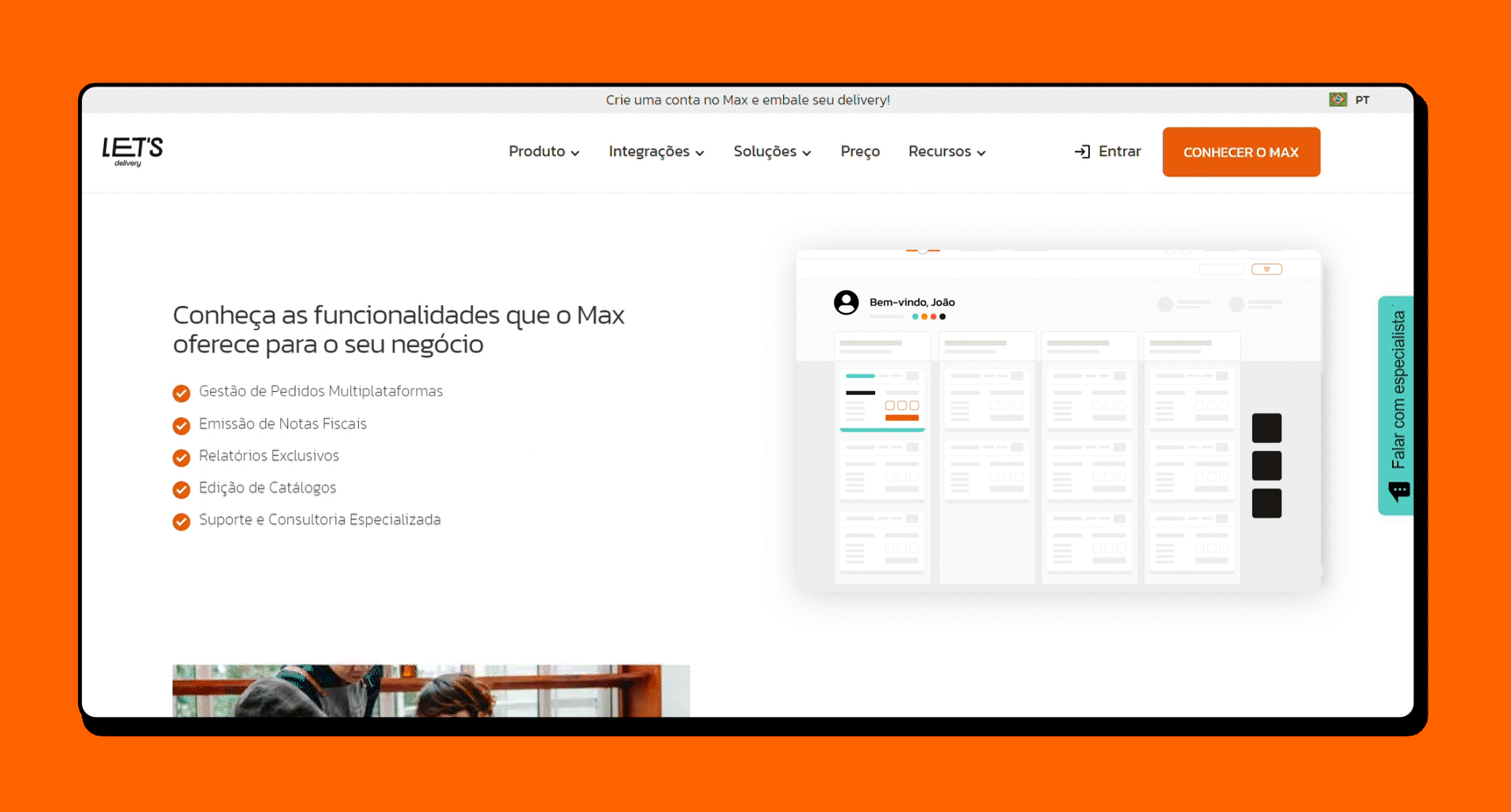This screenshot has width=1511, height=812.
Task: Expand the Integrações dropdown chevron
Action: pyautogui.click(x=700, y=153)
